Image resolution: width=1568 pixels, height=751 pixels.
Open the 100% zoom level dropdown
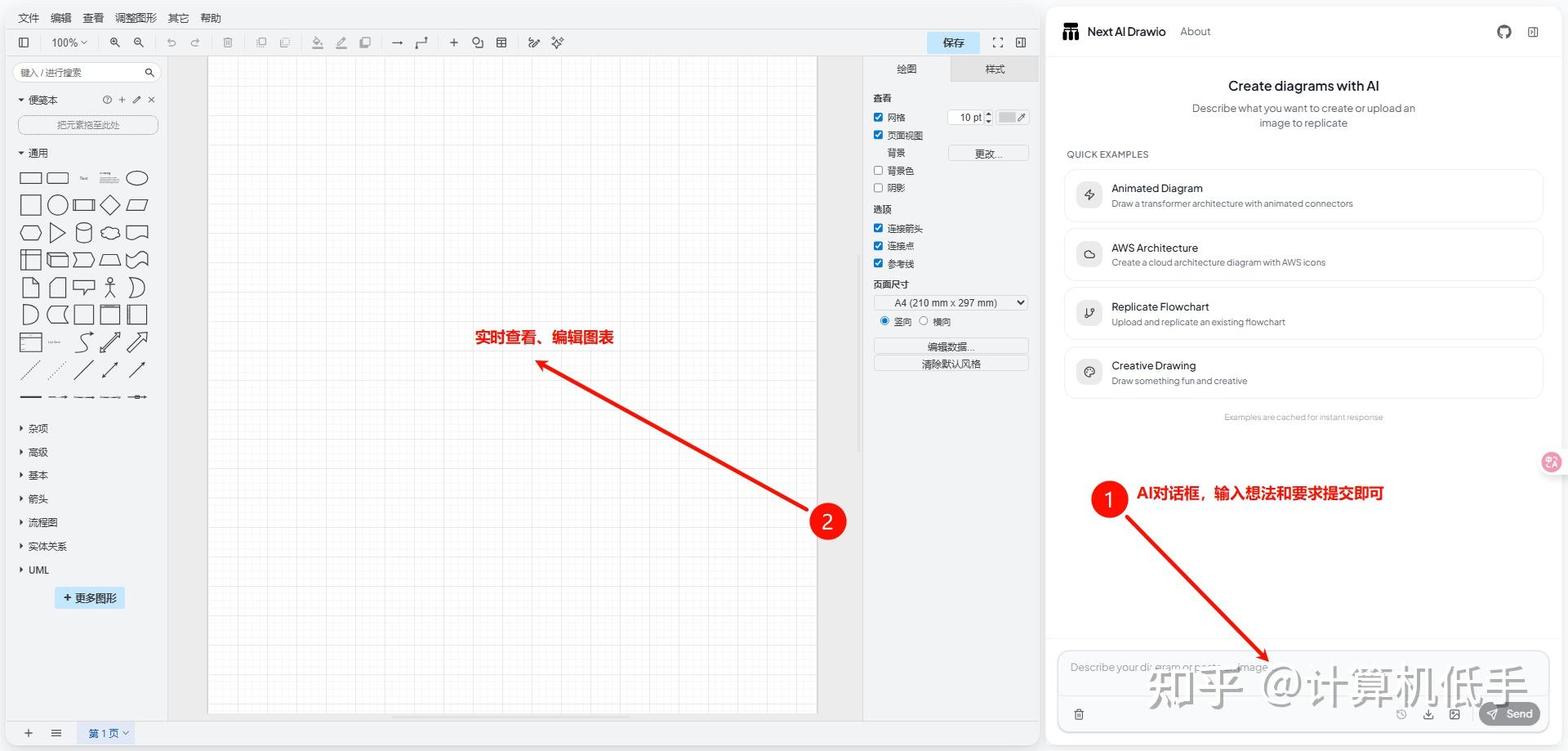69,42
